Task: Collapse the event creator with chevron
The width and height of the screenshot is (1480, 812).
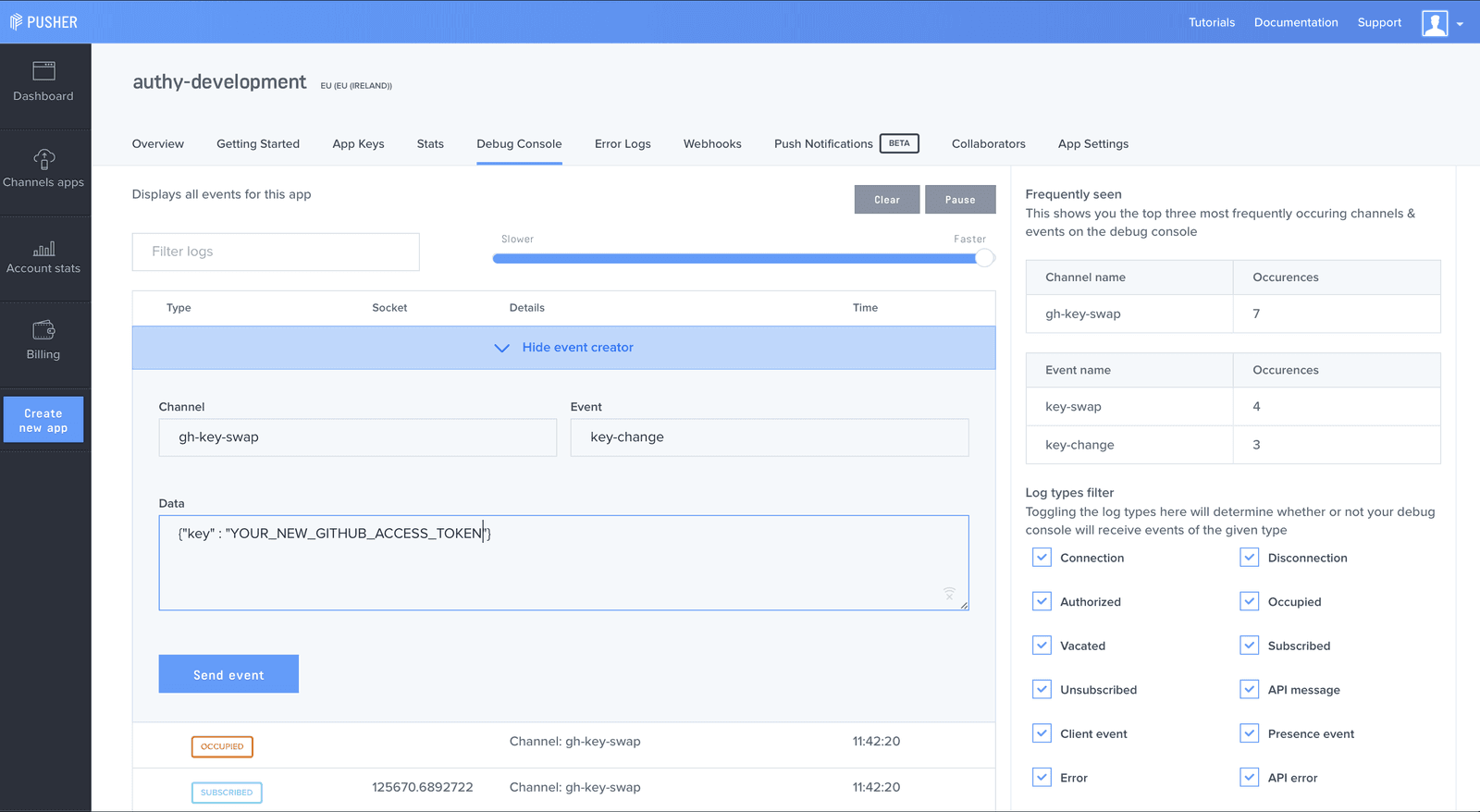Action: 502,348
